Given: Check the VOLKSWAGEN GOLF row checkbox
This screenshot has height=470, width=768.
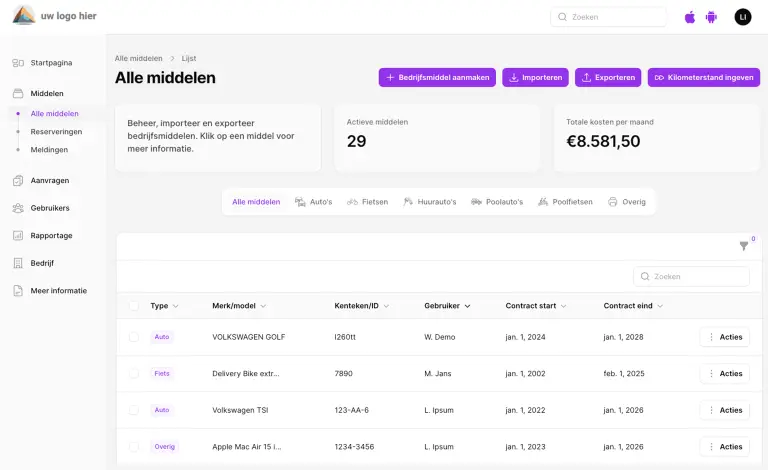Looking at the screenshot, I should point(134,337).
